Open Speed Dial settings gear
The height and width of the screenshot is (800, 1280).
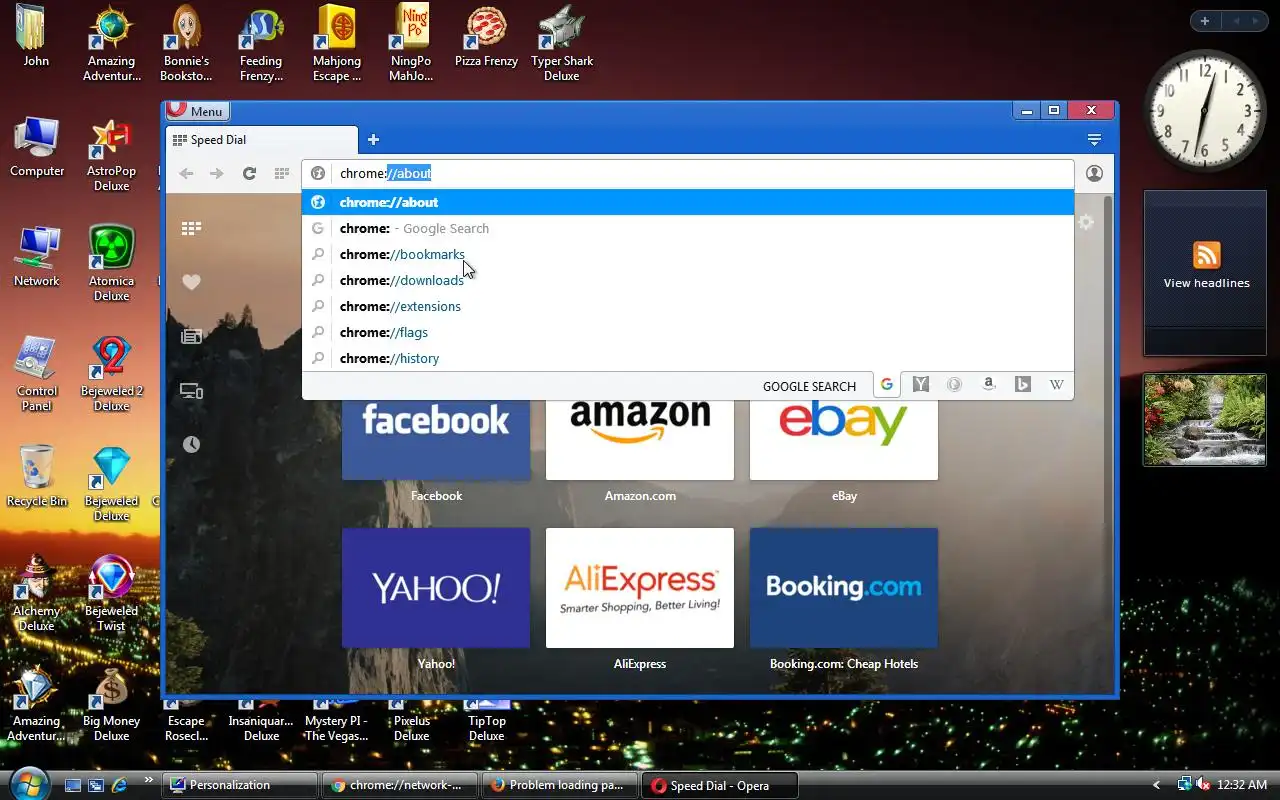coord(1086,222)
